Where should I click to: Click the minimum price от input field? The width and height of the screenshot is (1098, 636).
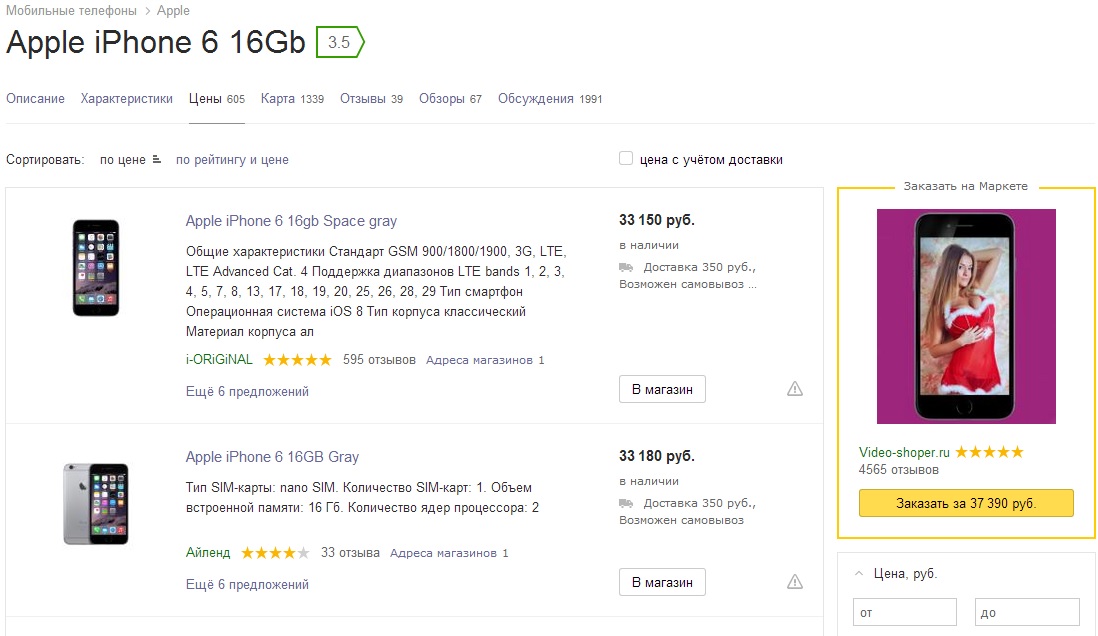905,612
